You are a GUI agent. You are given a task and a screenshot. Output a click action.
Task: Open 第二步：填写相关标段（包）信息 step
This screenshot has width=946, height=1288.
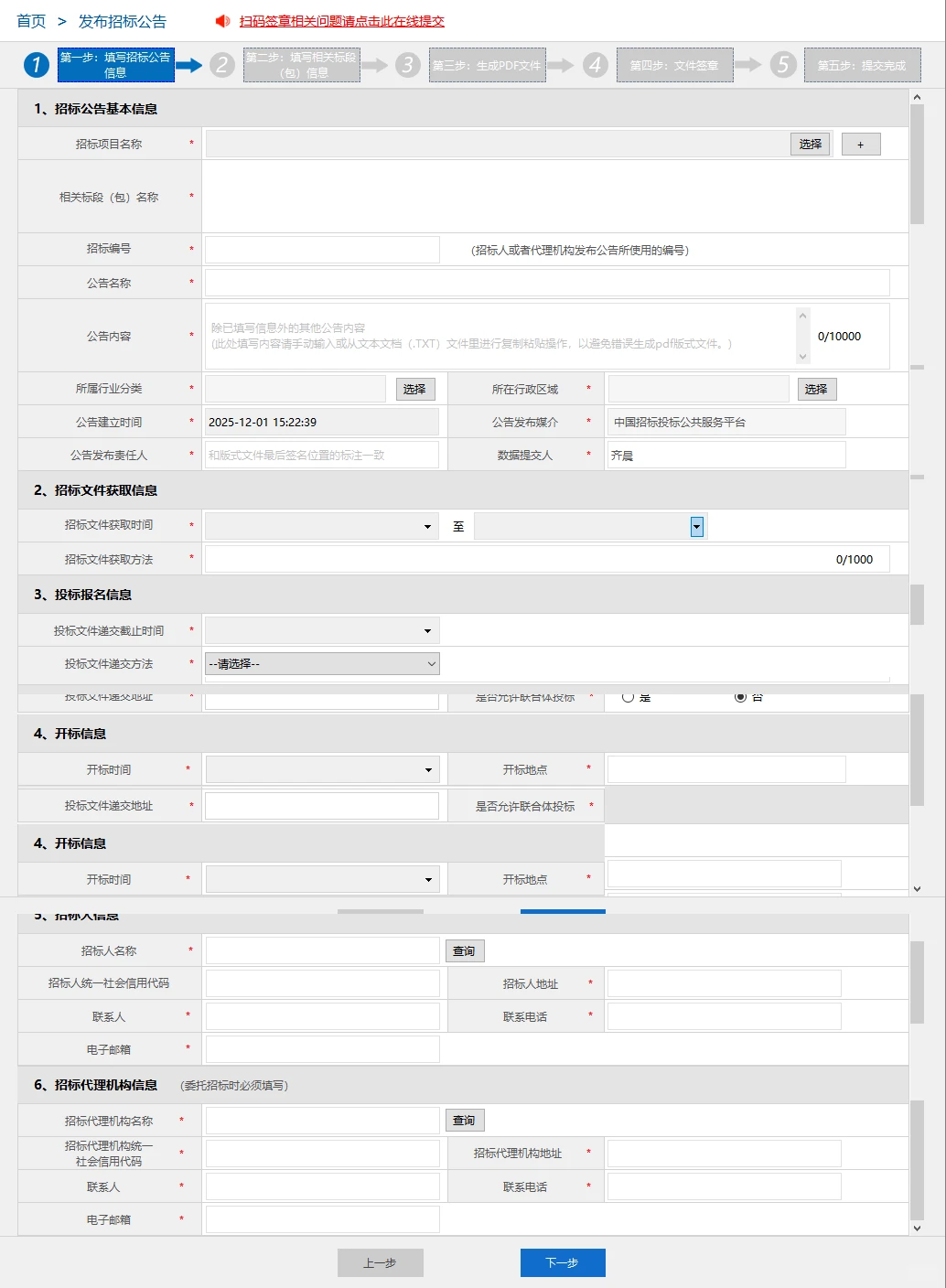(302, 65)
